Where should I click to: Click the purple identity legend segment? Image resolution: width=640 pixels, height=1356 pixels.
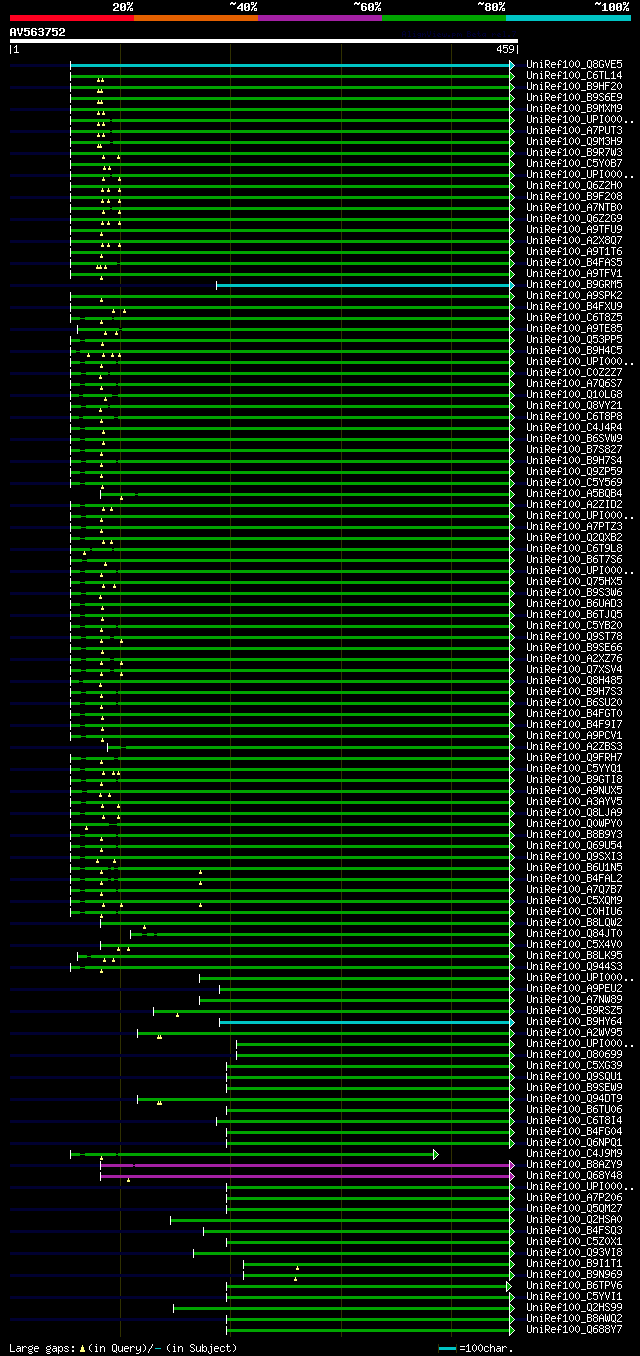point(320,18)
